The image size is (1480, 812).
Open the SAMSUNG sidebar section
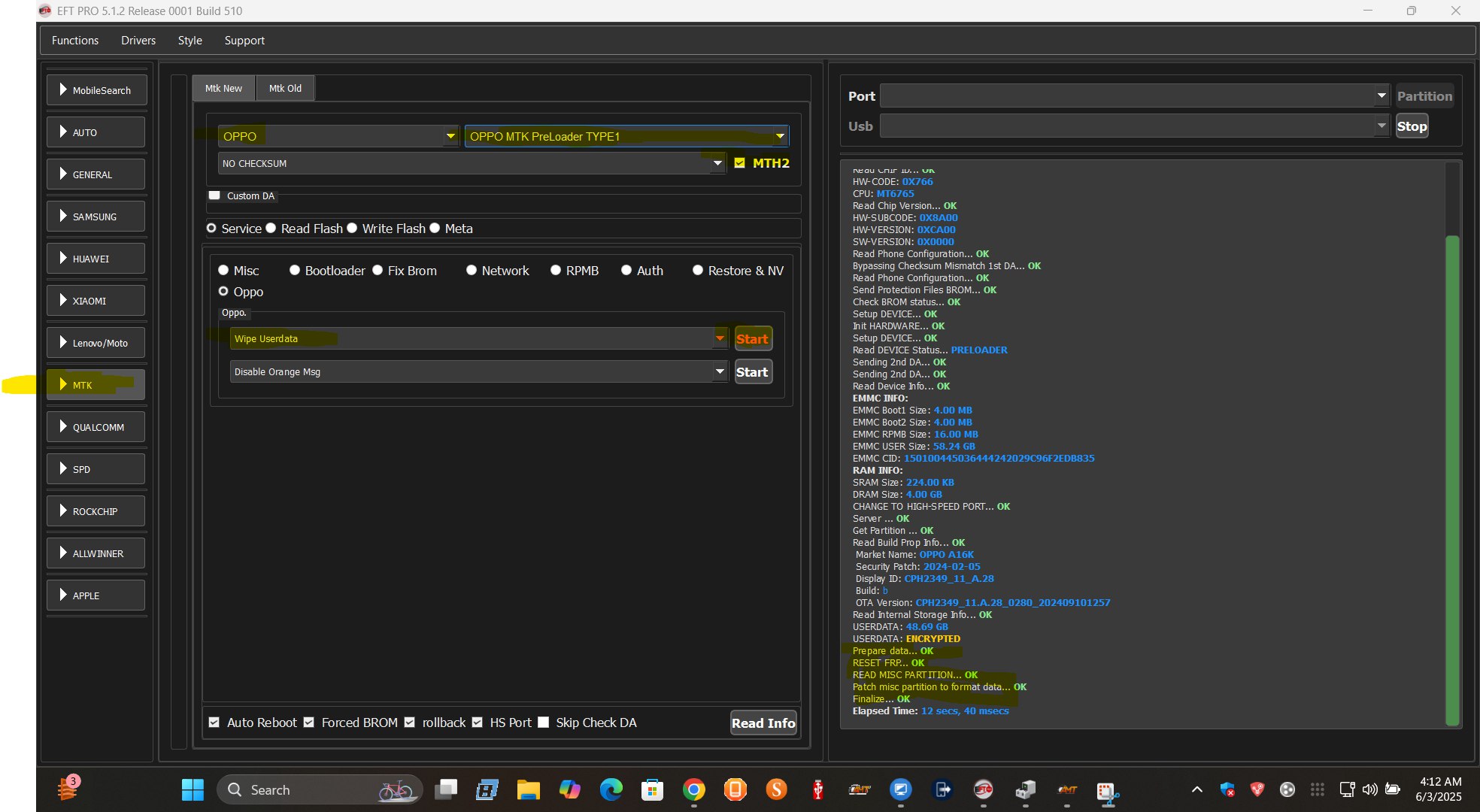[96, 217]
